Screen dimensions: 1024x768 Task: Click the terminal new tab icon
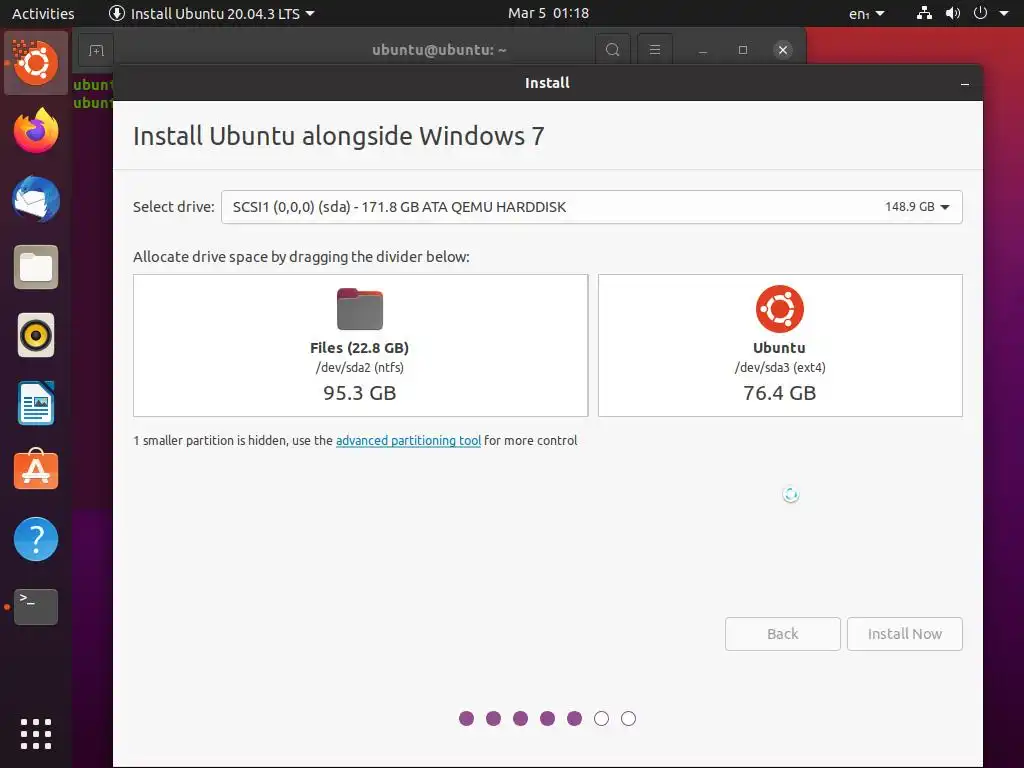click(96, 50)
